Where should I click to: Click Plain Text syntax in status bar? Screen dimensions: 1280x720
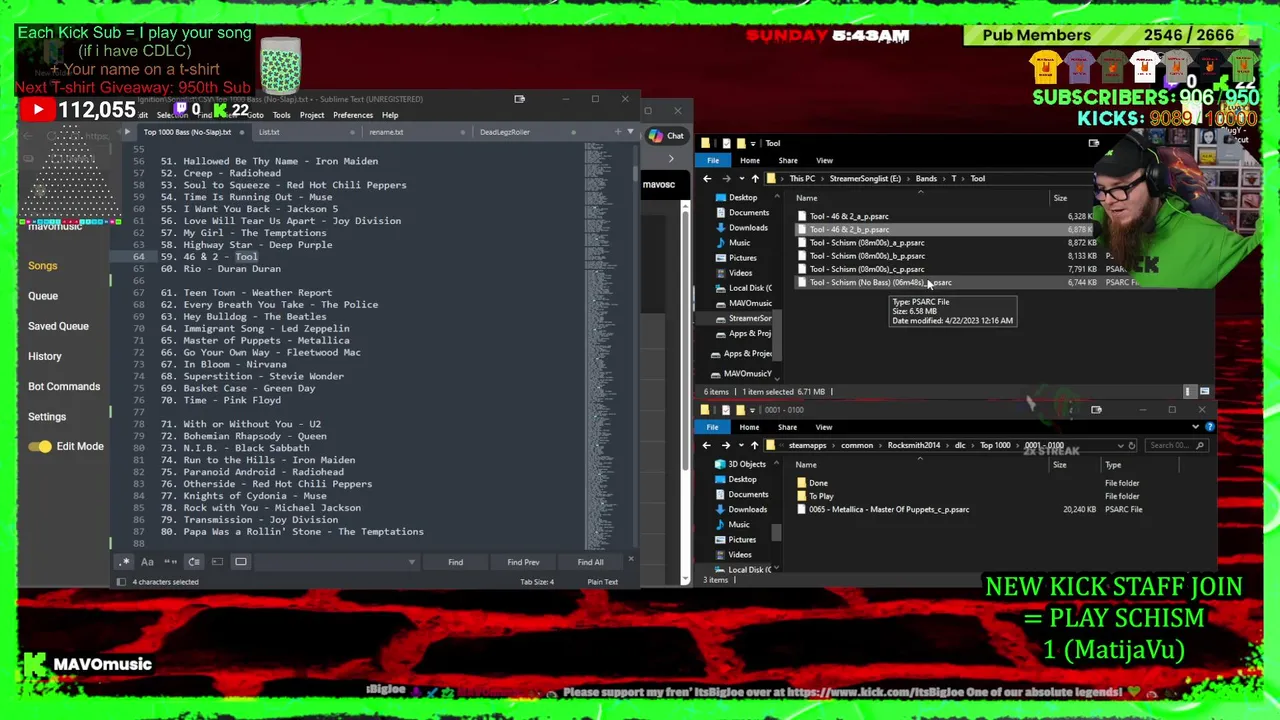(x=602, y=582)
